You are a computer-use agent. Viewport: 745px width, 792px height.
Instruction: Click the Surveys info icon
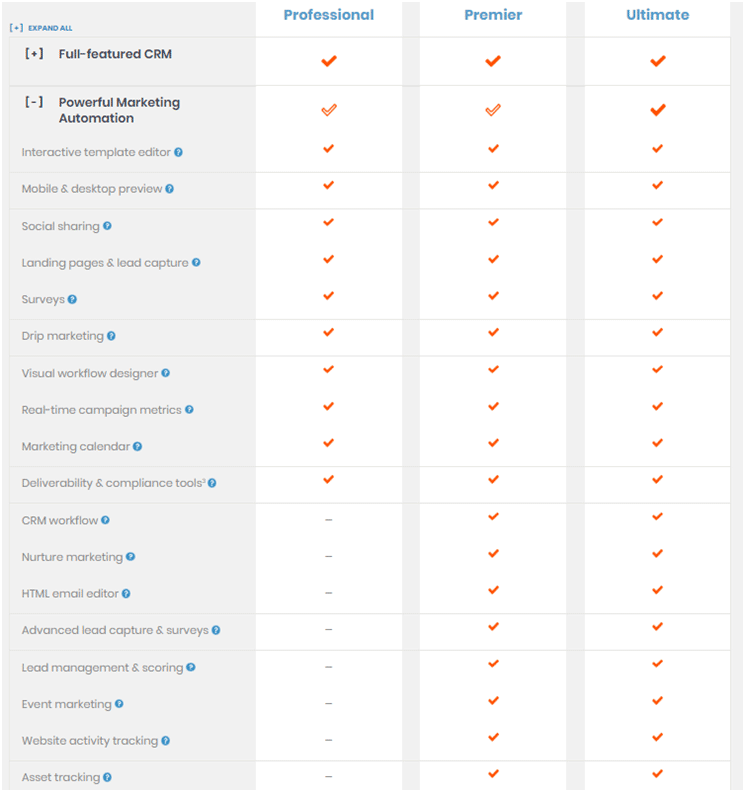point(72,299)
